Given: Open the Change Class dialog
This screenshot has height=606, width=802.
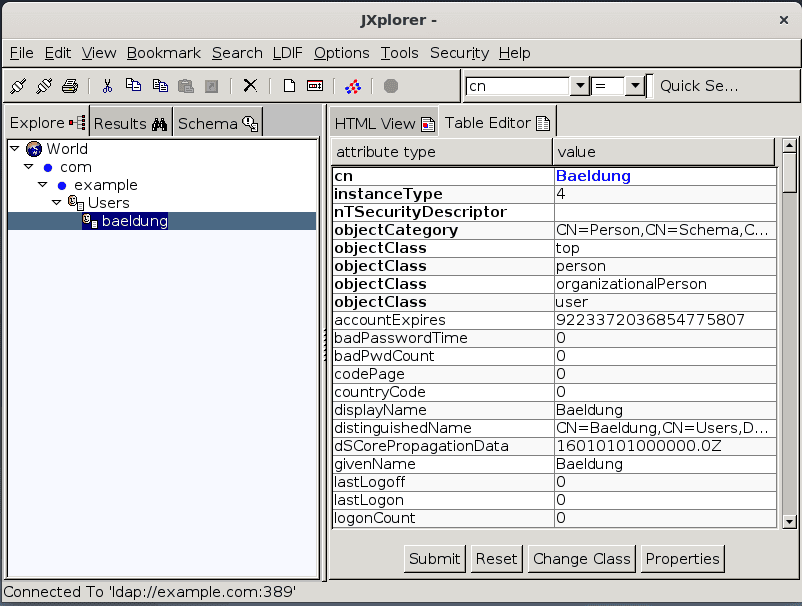Looking at the screenshot, I should (581, 559).
